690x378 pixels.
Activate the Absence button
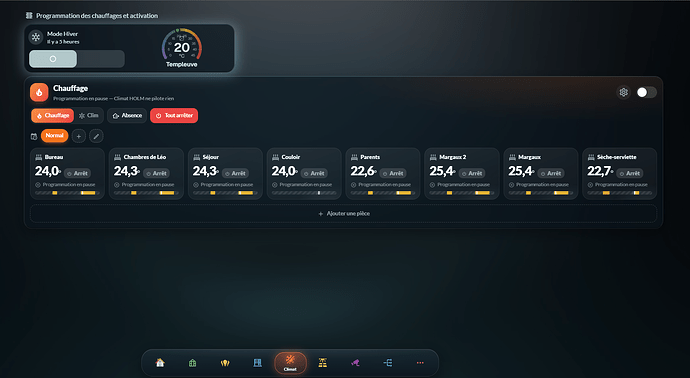tap(127, 115)
